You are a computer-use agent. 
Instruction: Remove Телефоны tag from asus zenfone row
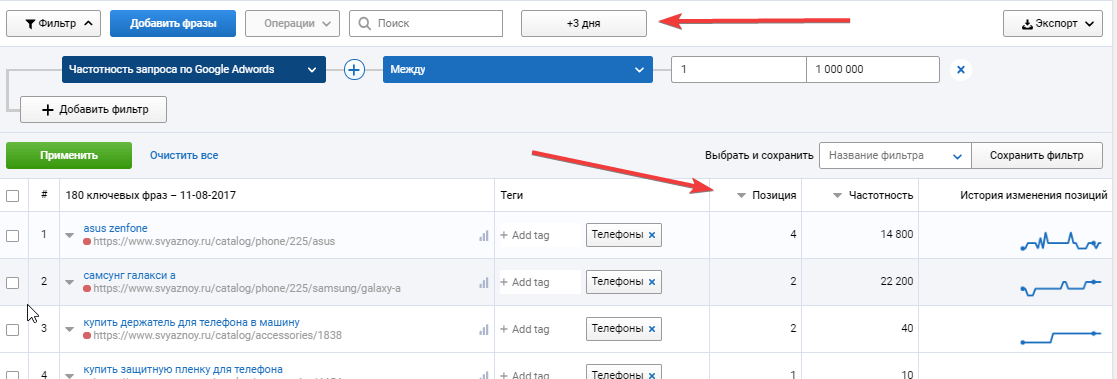tap(652, 235)
